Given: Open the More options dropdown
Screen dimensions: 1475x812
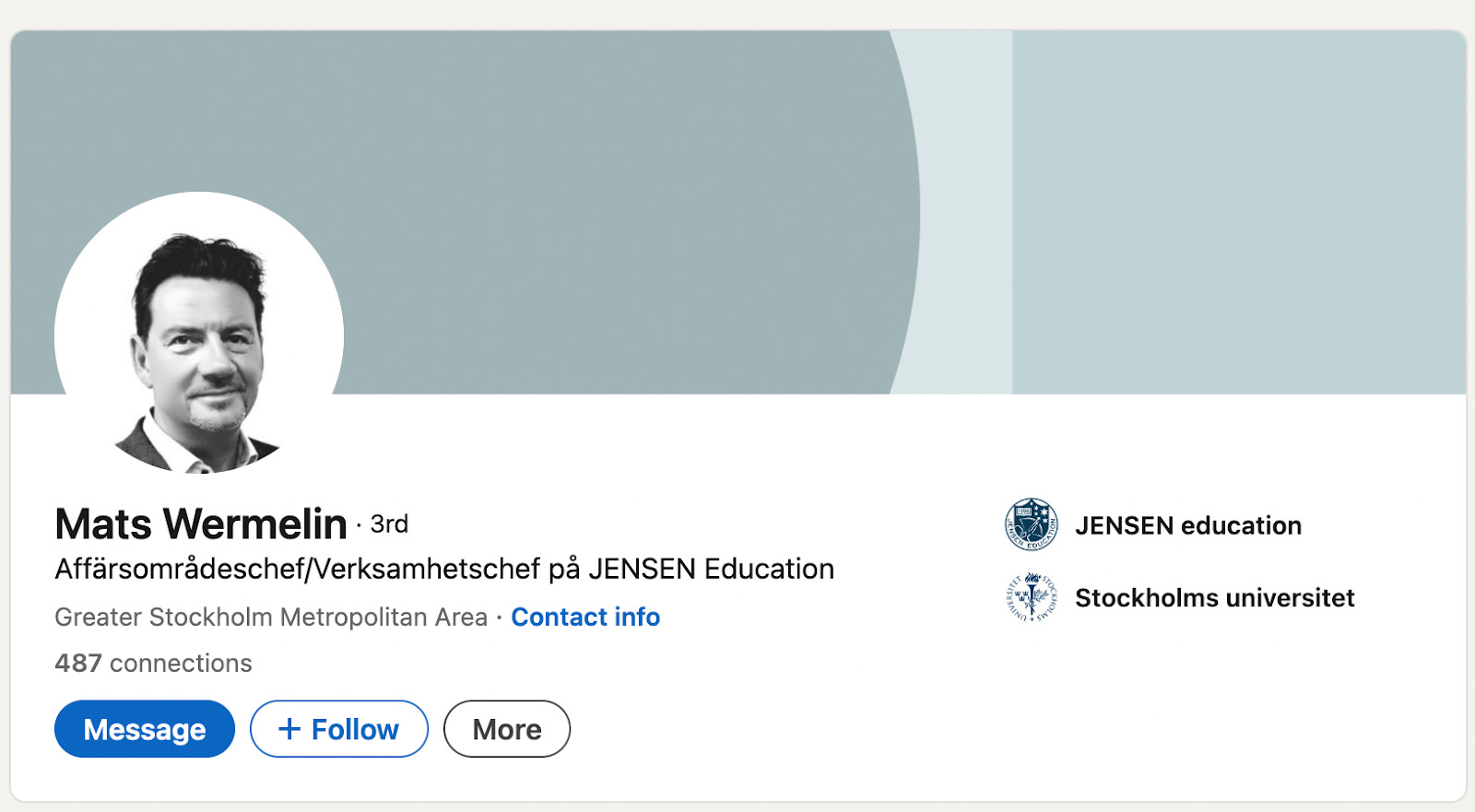Looking at the screenshot, I should coord(507,729).
